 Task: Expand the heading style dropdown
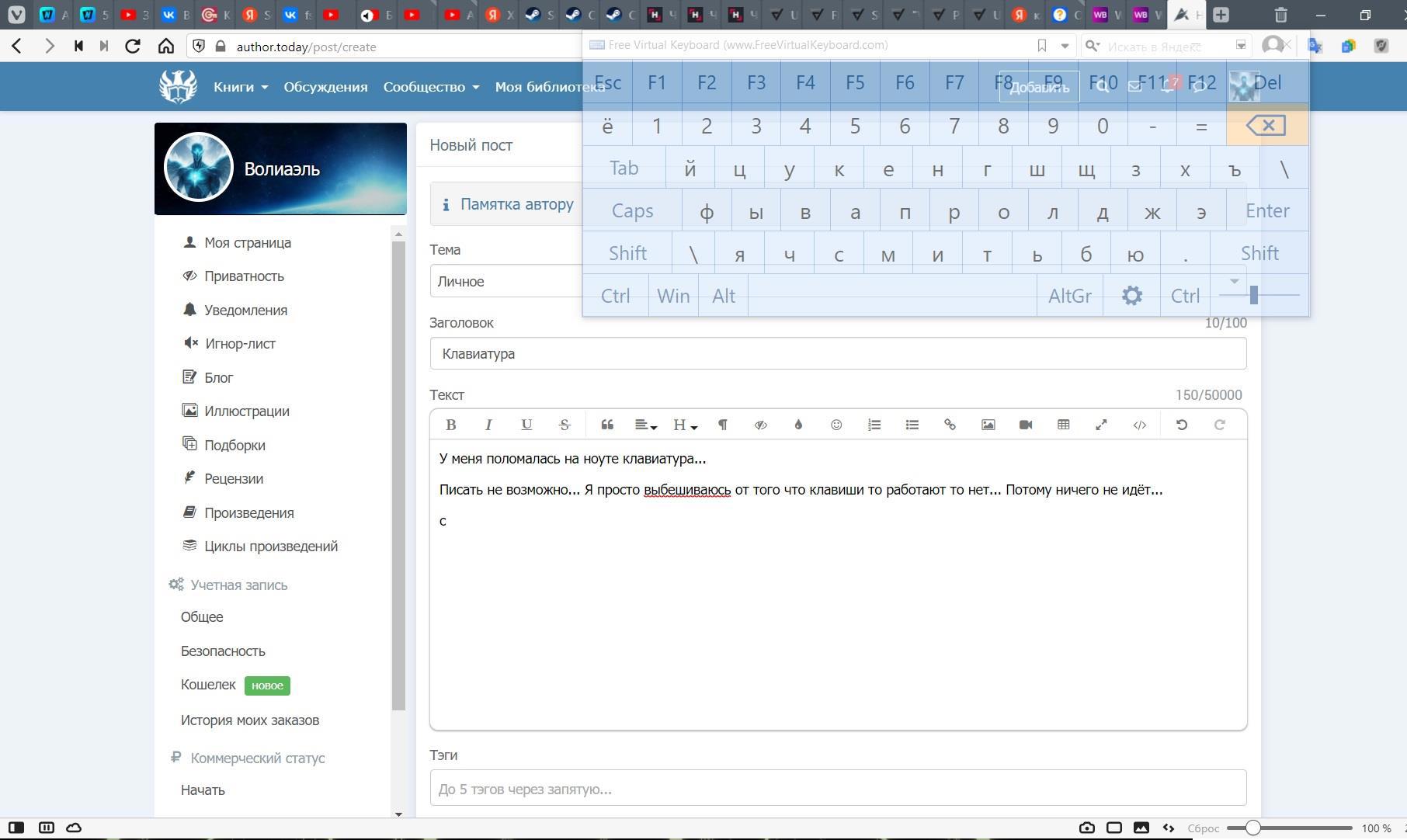684,425
